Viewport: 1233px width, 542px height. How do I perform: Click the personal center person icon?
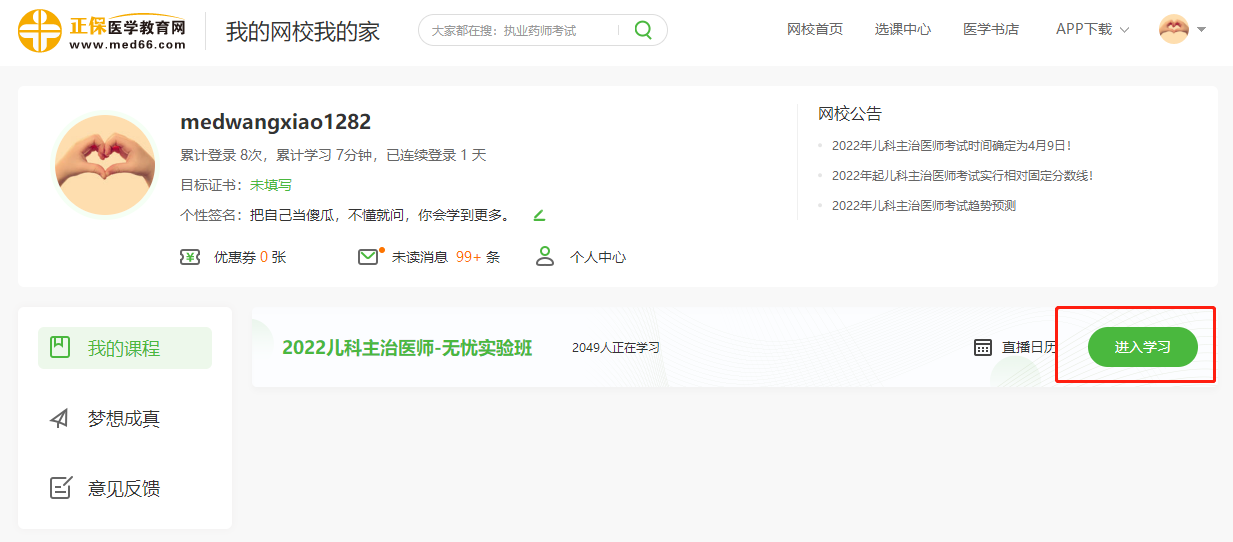[x=545, y=257]
